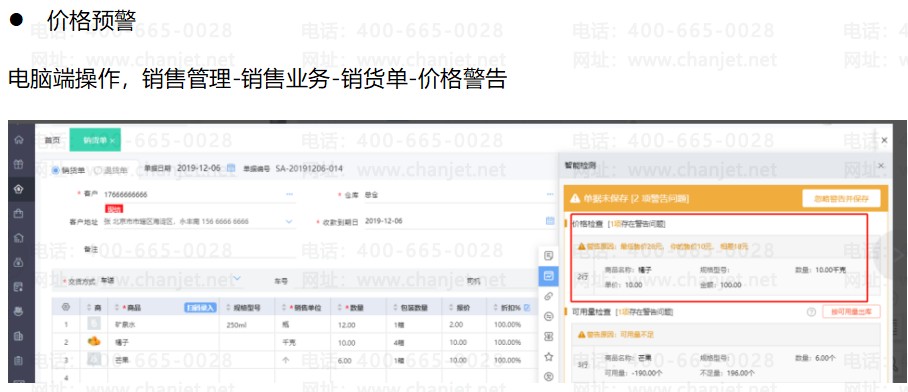
Task: Close the 销货单 tab with its x
Action: [x=112, y=141]
